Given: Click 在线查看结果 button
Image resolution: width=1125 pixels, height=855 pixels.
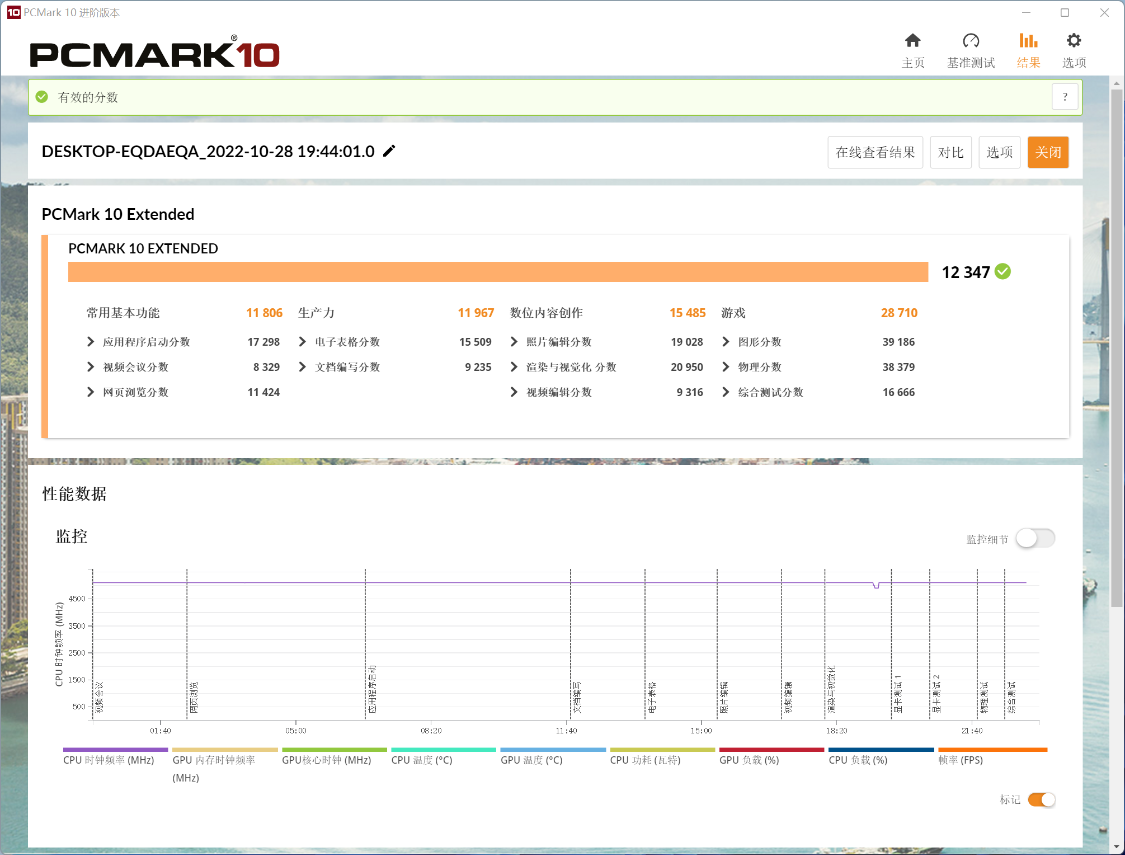Looking at the screenshot, I should [875, 152].
